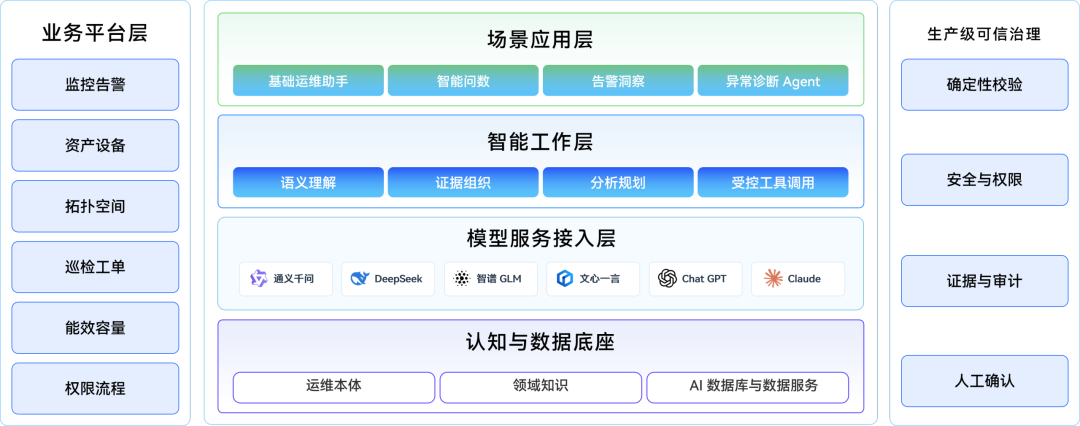The image size is (1080, 426).
Task: Click the DeepSeek whale logo icon
Action: (x=360, y=279)
